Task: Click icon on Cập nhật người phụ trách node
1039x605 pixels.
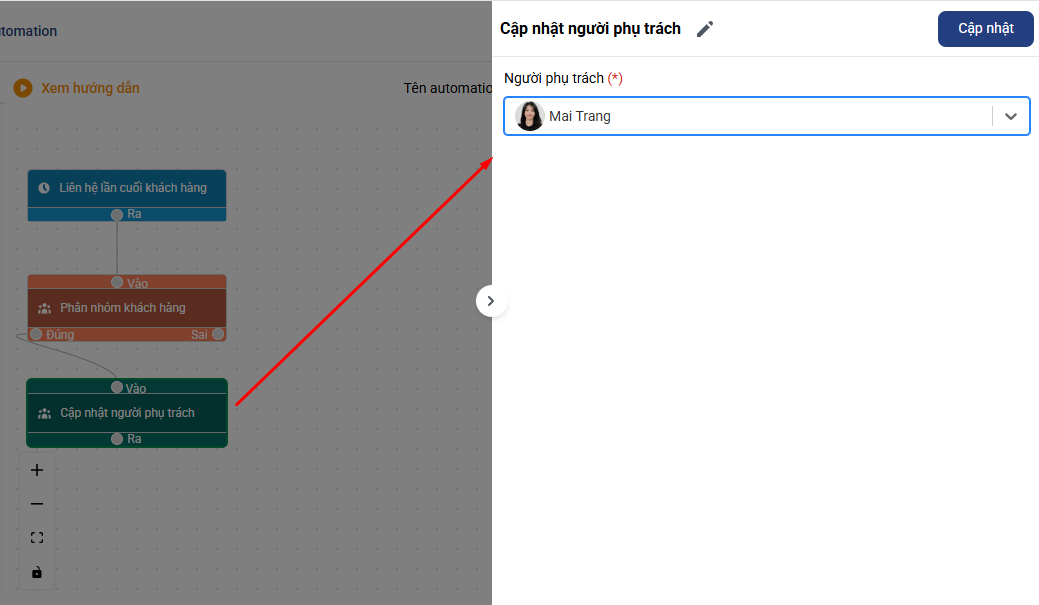Action: tap(44, 413)
